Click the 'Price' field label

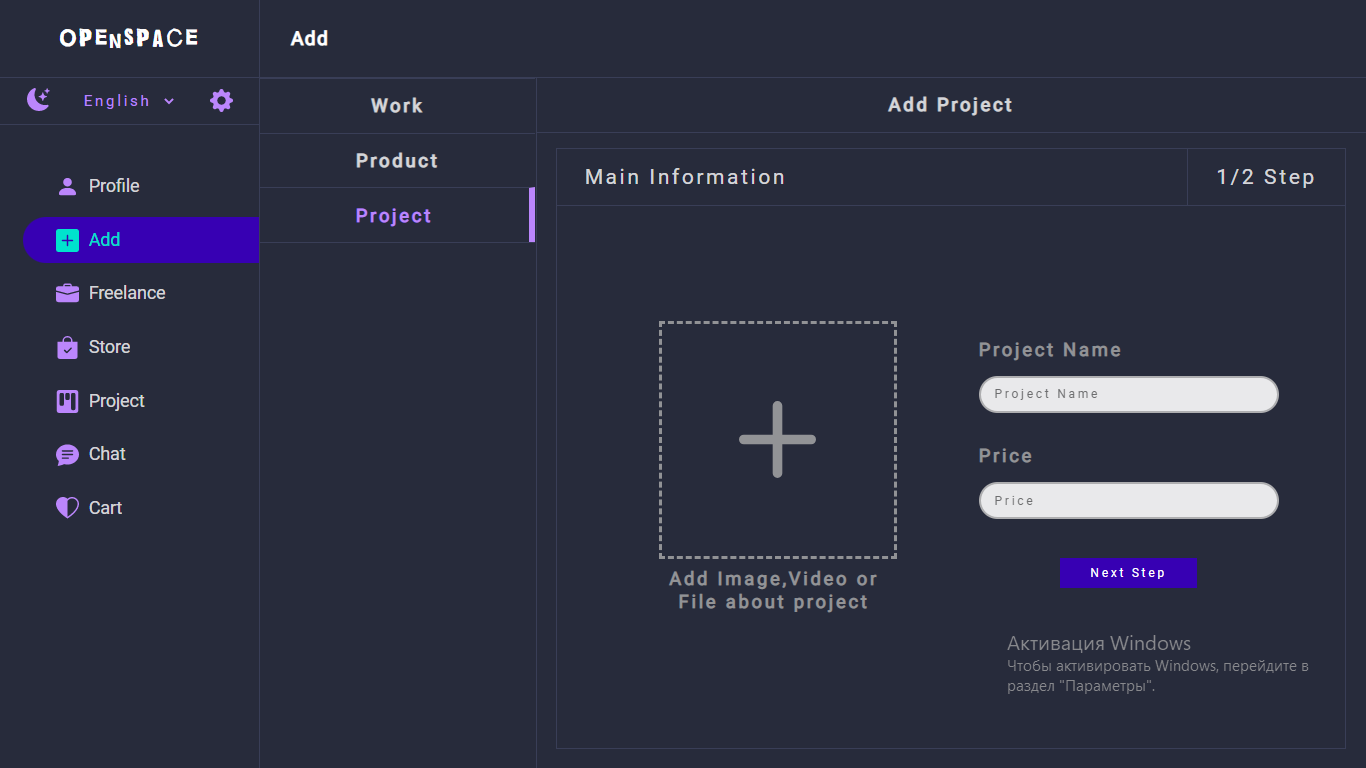(1005, 456)
